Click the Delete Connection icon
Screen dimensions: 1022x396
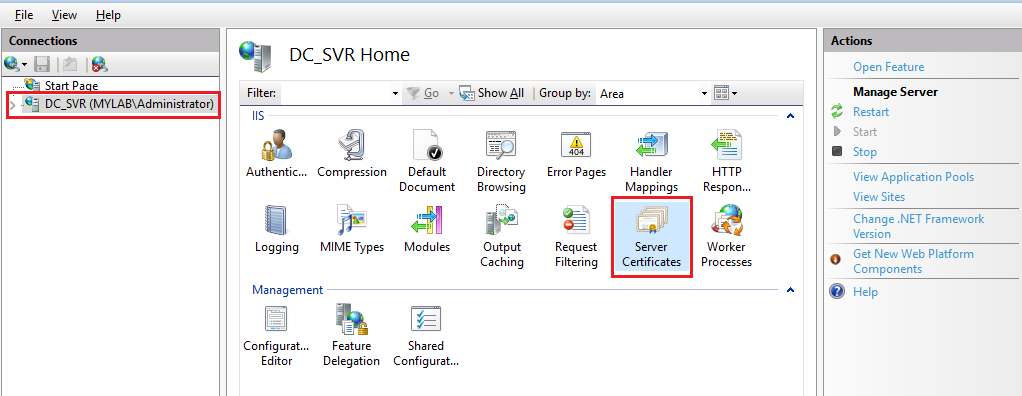click(x=100, y=64)
